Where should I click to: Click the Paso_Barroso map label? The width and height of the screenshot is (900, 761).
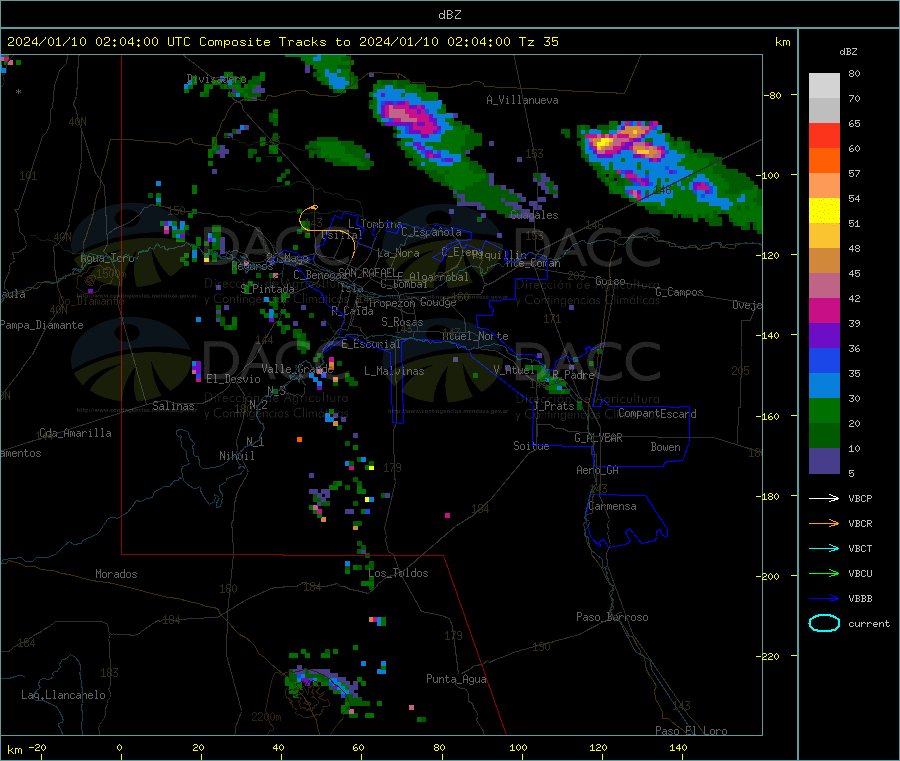[612, 617]
